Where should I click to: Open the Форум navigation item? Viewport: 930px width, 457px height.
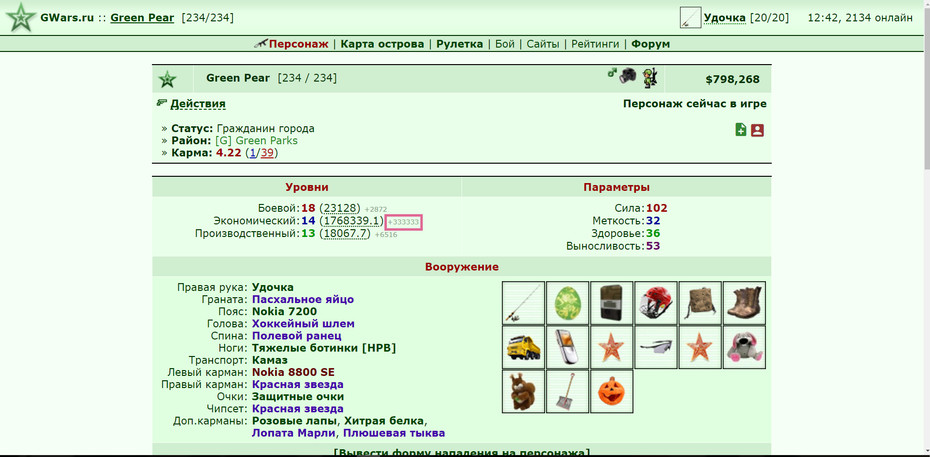(651, 44)
